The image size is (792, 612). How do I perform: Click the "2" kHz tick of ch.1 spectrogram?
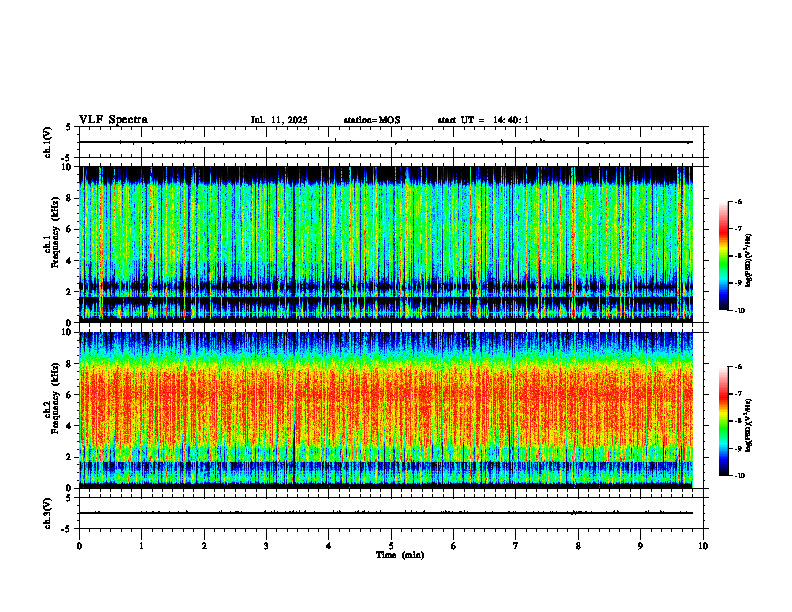pos(70,291)
